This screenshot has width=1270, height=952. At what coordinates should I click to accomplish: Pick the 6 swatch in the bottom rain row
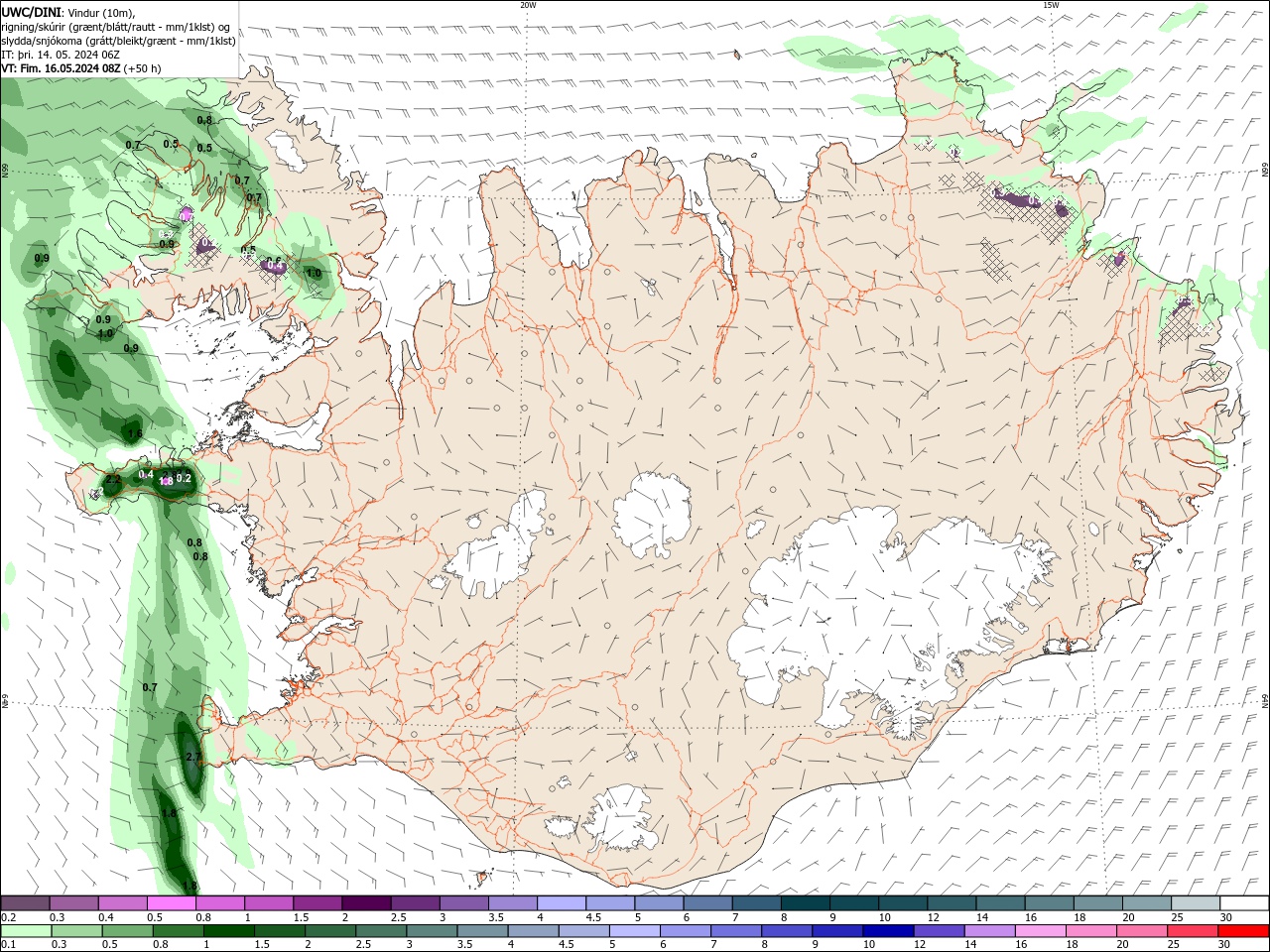pos(685,931)
